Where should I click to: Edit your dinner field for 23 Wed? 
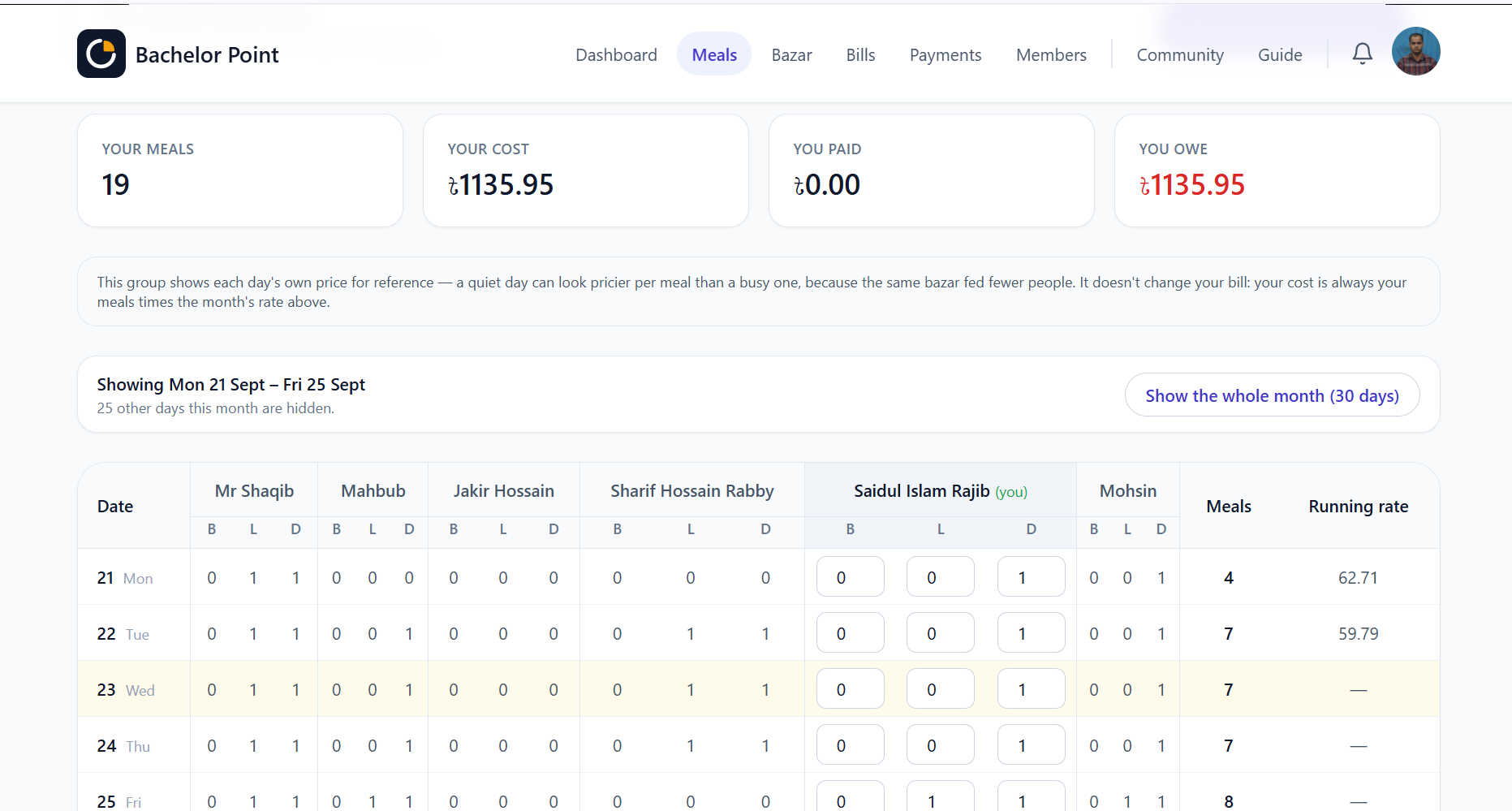[1031, 689]
